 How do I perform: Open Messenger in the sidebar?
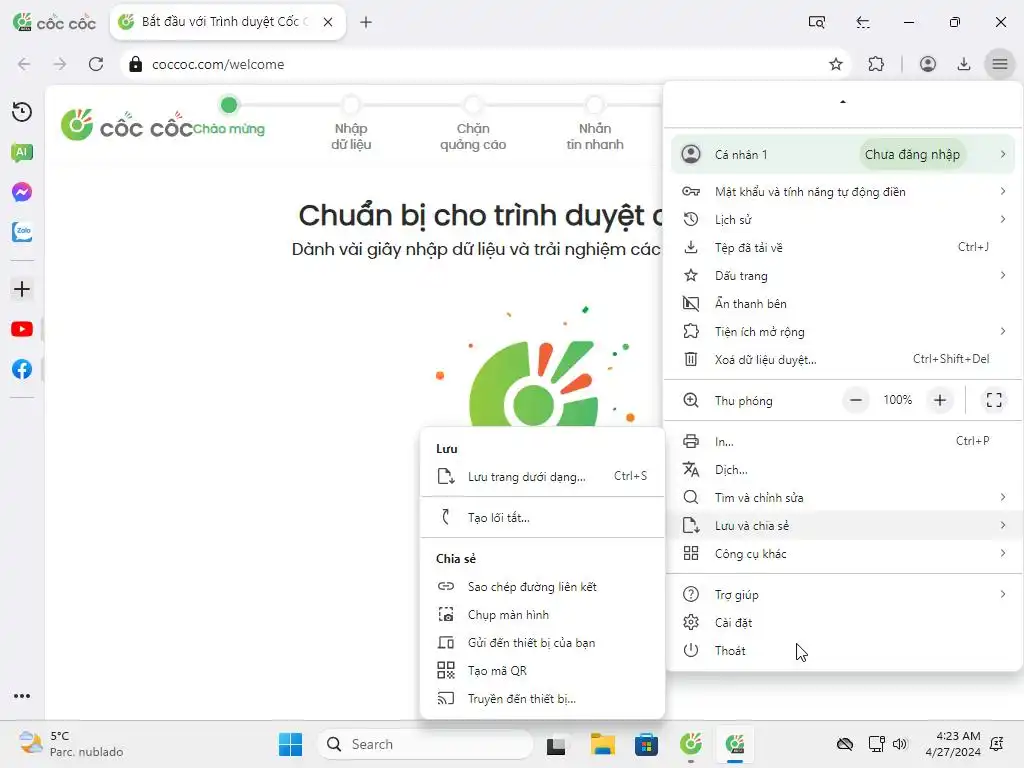tap(22, 192)
